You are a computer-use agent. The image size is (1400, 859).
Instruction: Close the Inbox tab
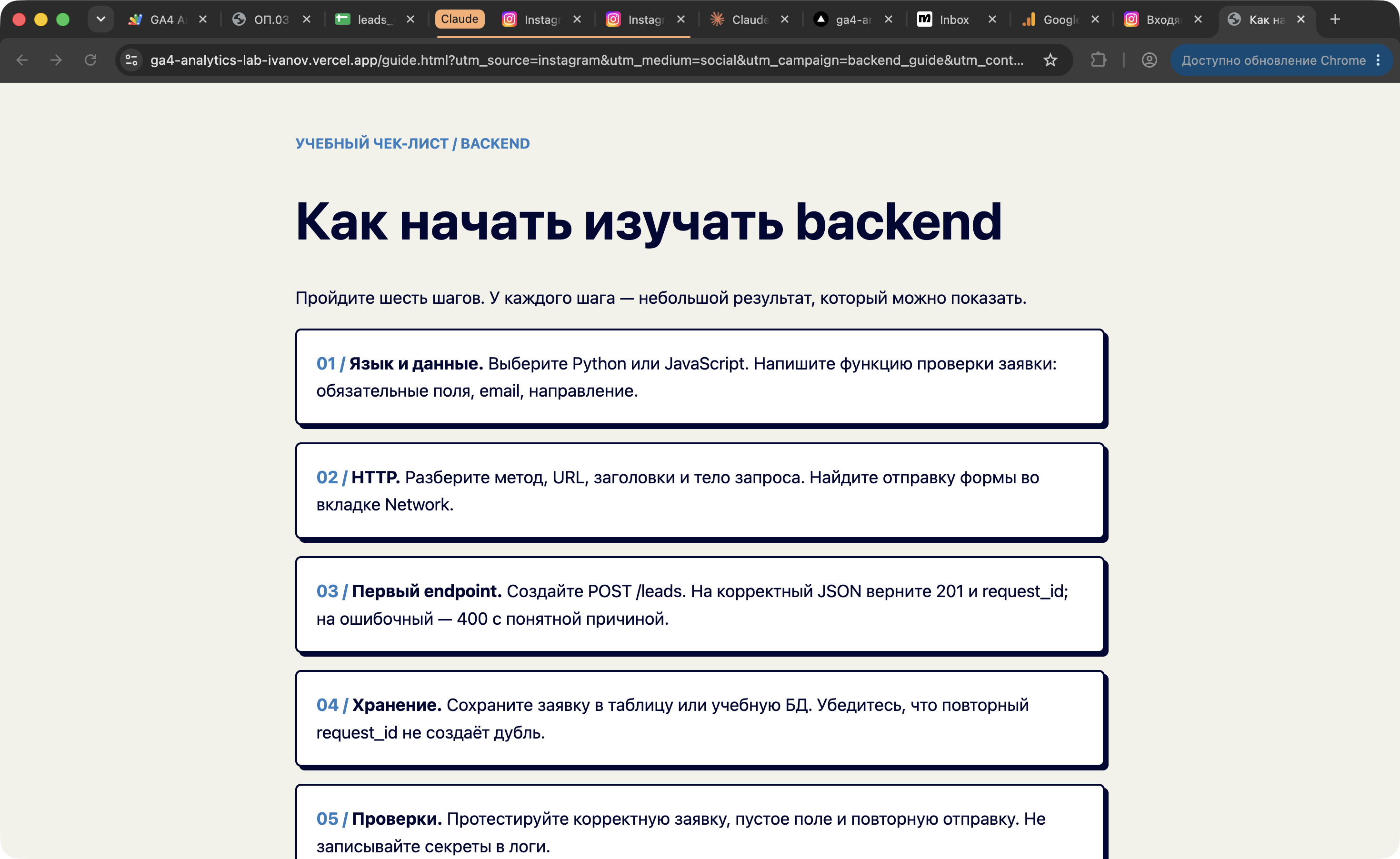point(992,20)
